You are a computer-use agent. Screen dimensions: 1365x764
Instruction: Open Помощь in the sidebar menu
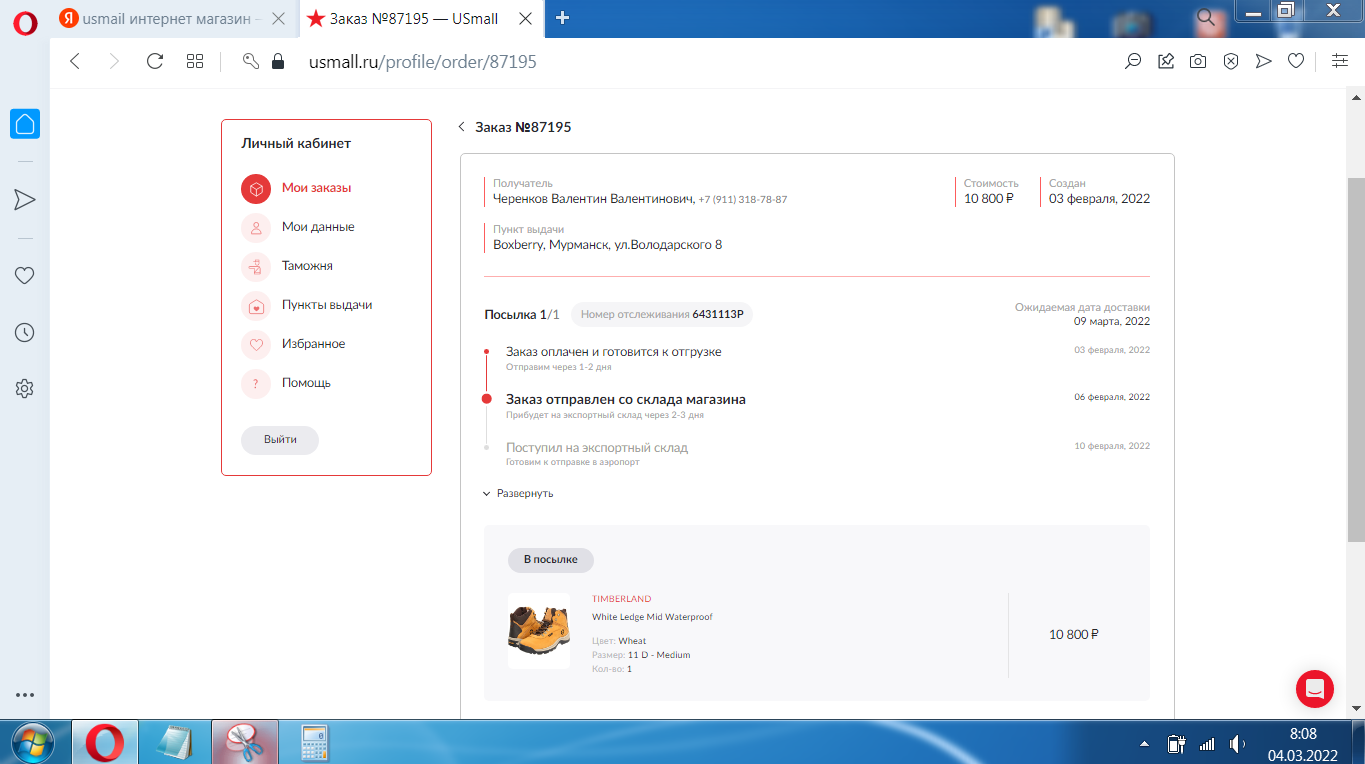306,383
